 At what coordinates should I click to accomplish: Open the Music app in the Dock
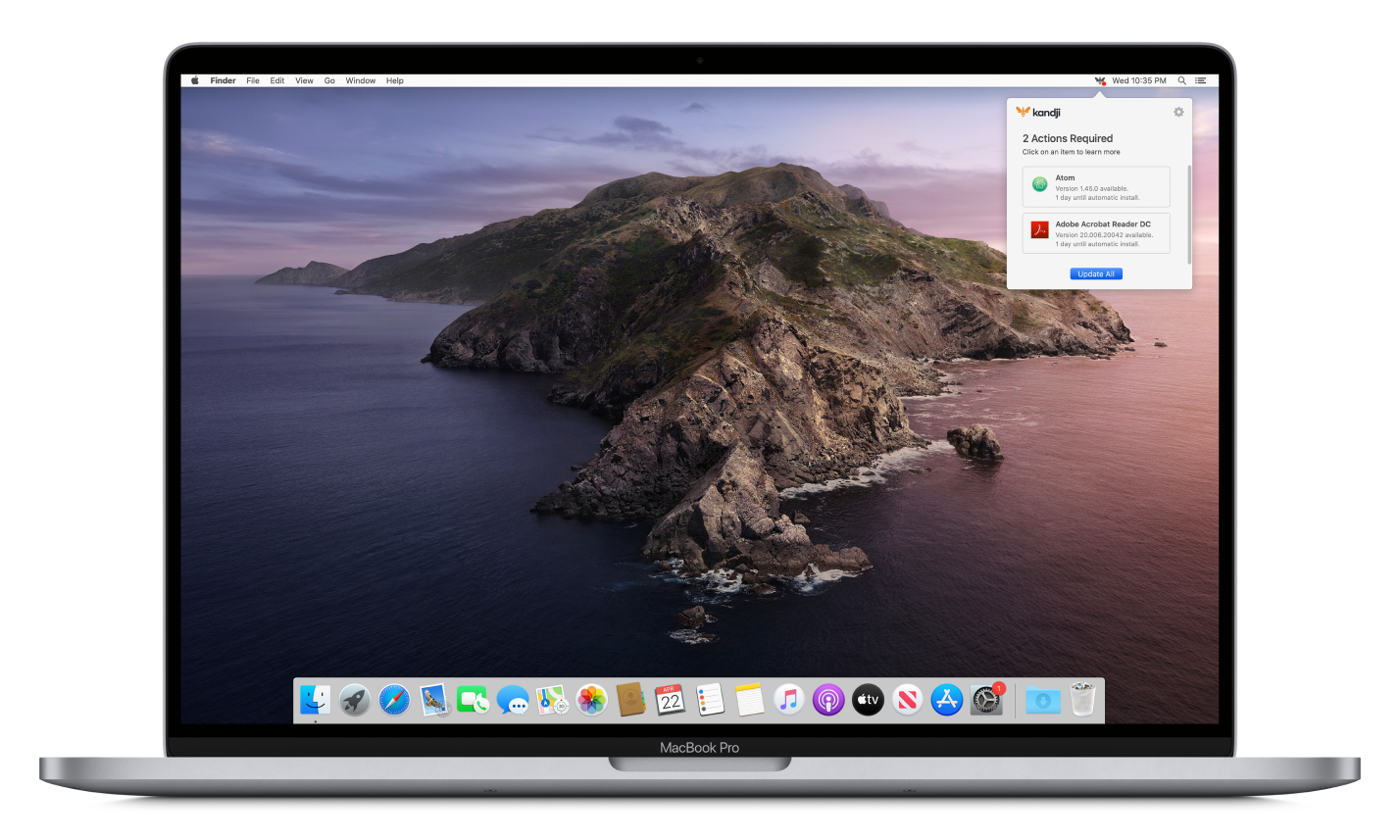click(788, 700)
